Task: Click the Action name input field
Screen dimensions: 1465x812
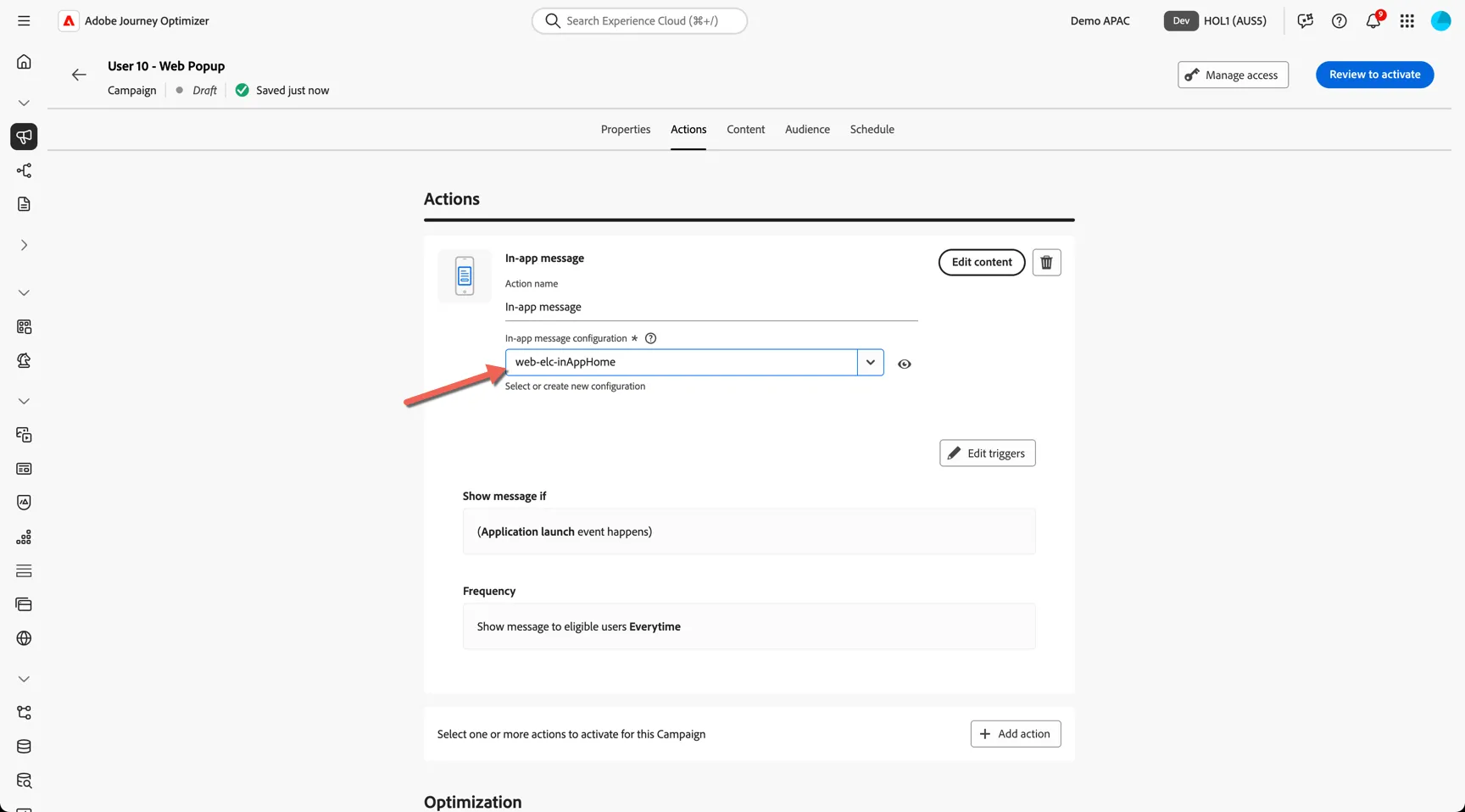Action: coord(711,308)
